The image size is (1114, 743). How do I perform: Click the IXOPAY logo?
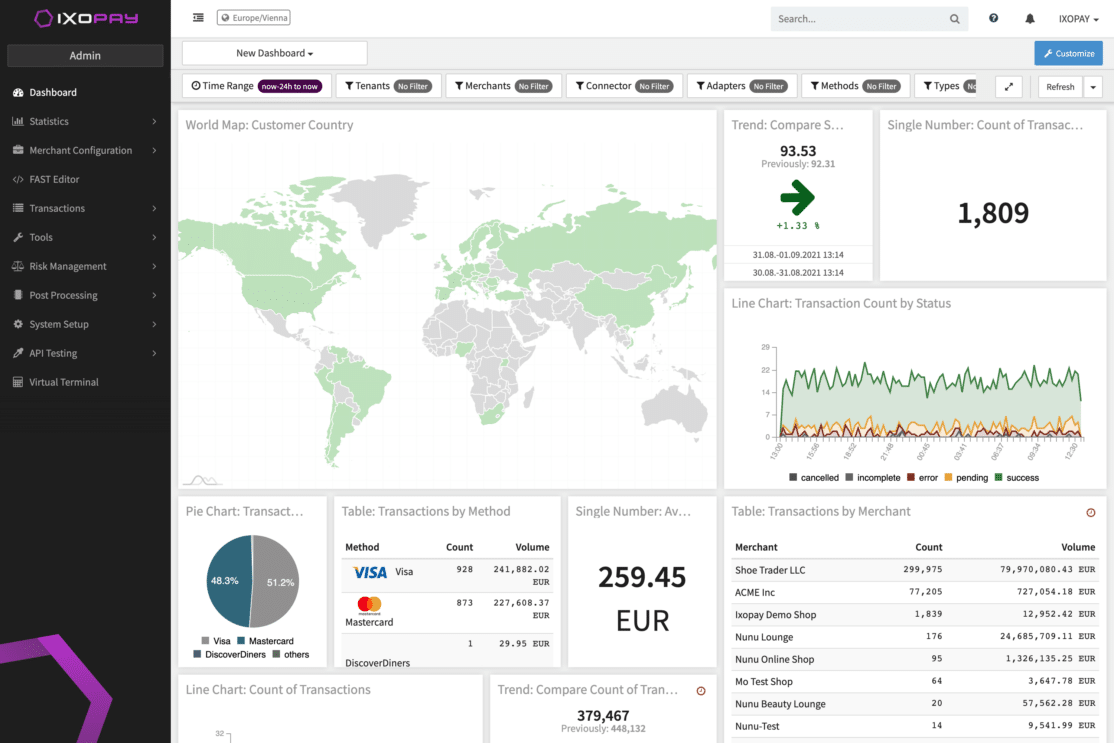(85, 18)
